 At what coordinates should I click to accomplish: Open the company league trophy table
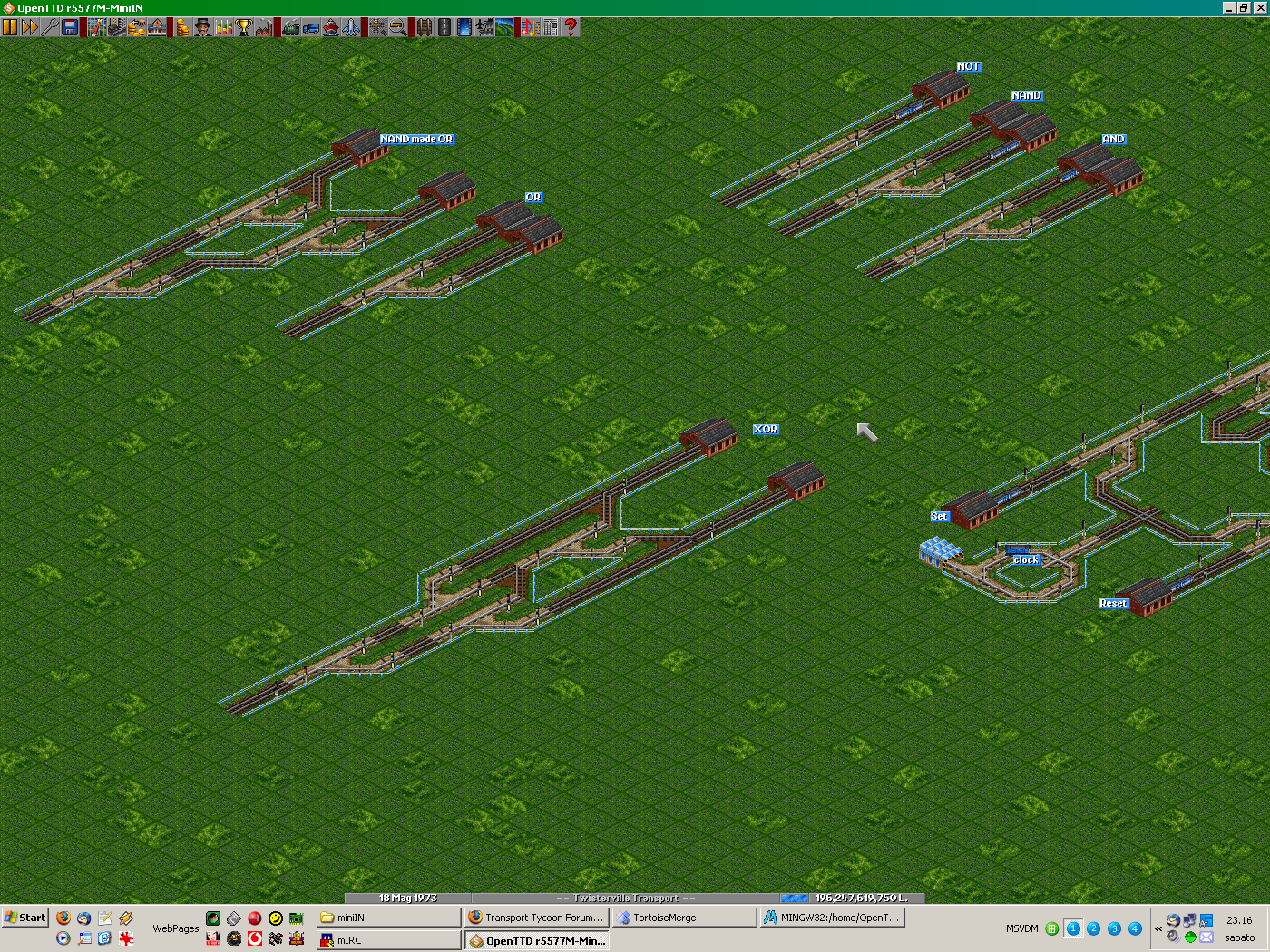243,27
